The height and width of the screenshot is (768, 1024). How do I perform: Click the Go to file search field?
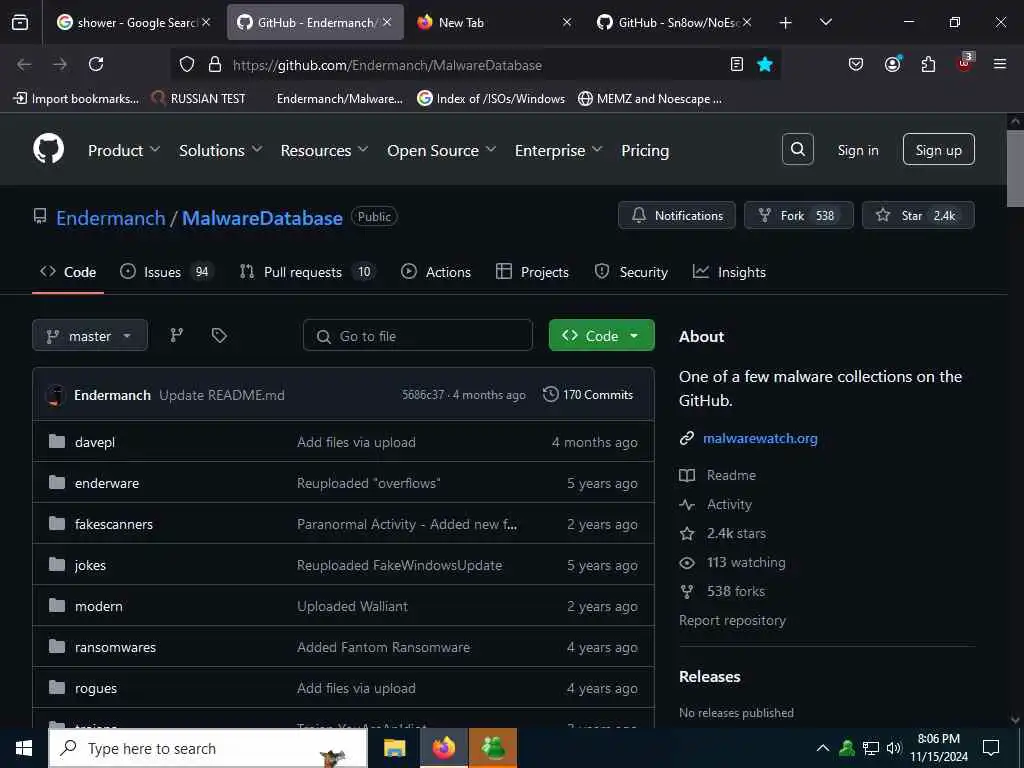click(x=417, y=336)
